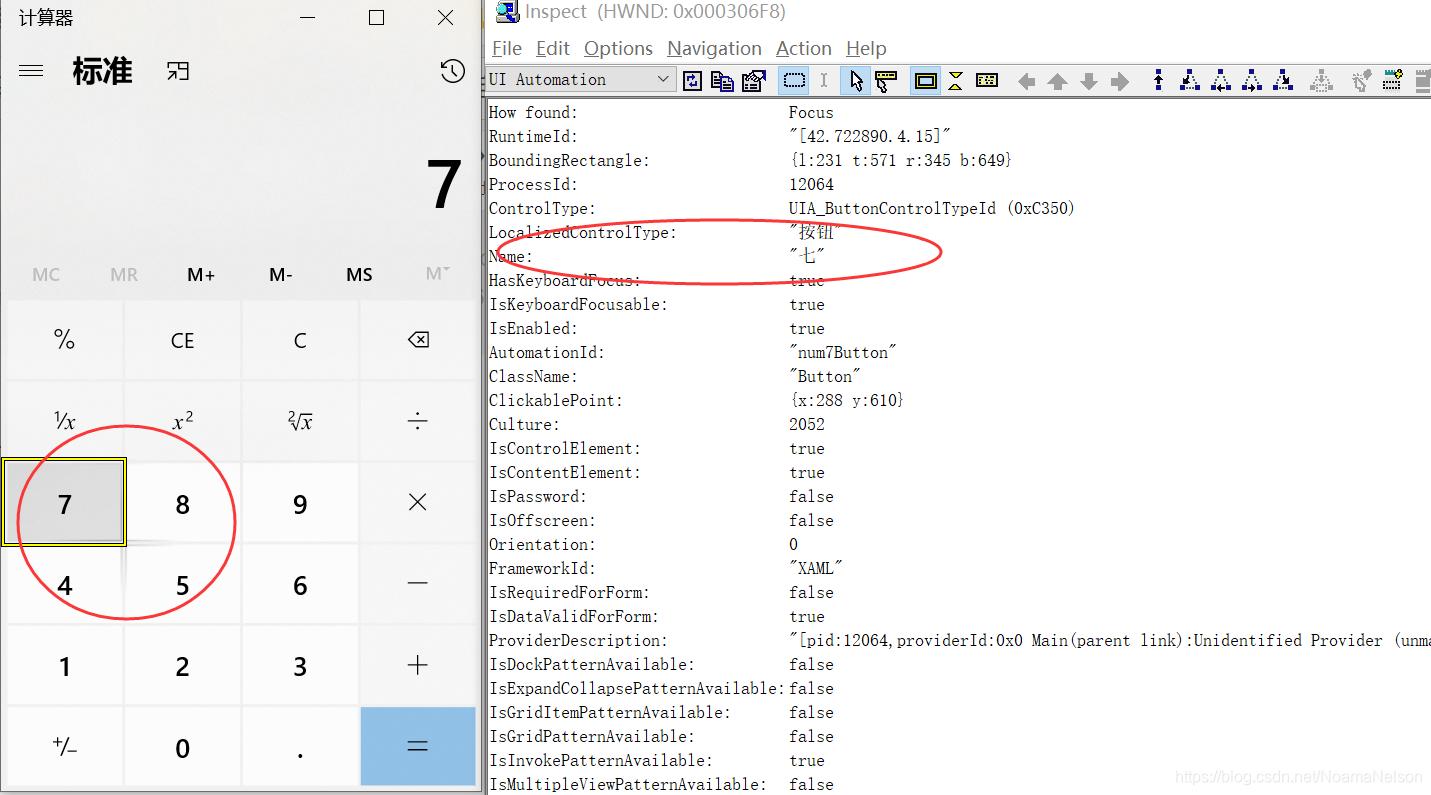
Task: Click the gray right arrow toolbar icon
Action: coord(1120,81)
